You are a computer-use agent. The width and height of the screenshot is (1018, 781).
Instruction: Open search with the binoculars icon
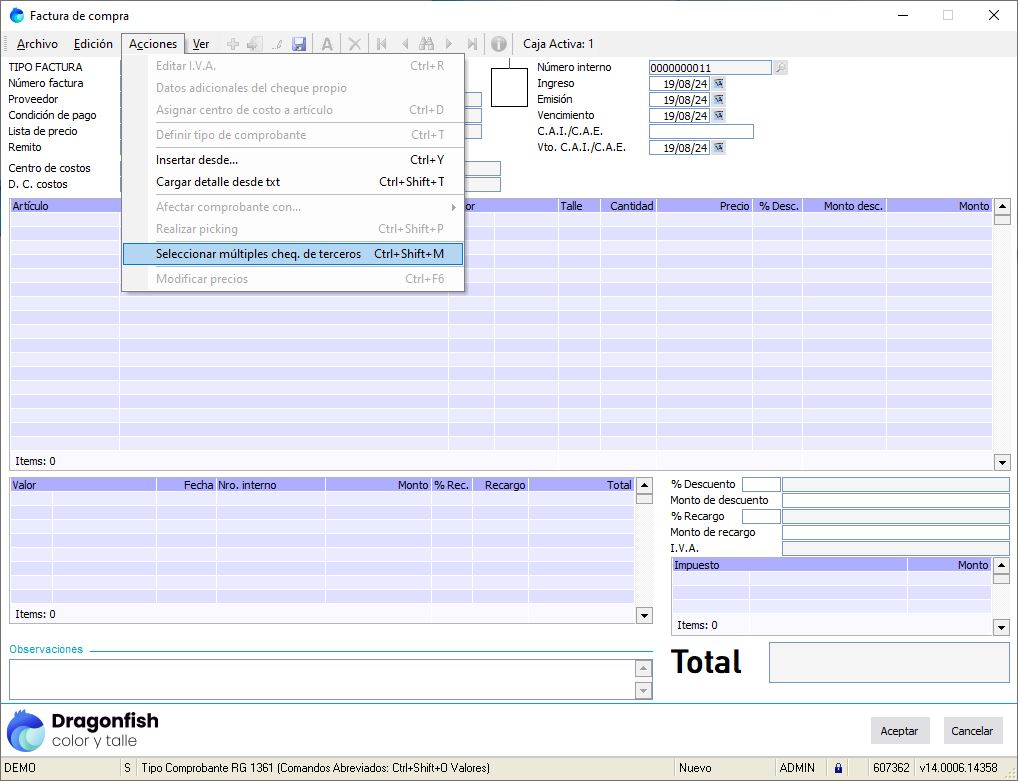pos(427,44)
